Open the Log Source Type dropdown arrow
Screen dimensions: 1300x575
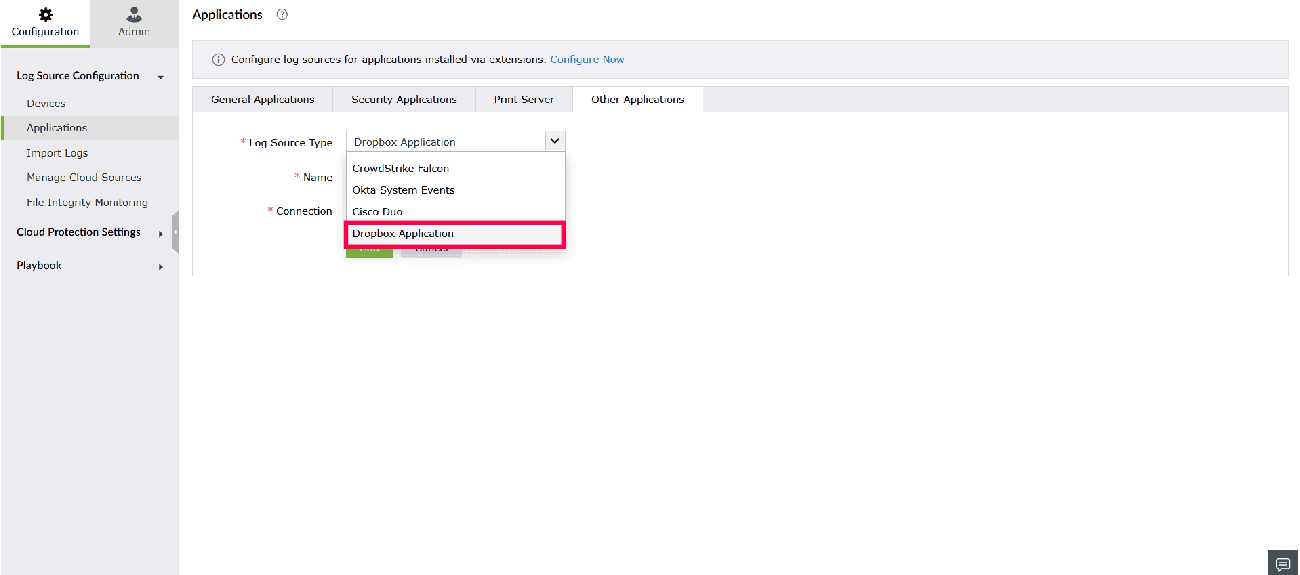[555, 142]
